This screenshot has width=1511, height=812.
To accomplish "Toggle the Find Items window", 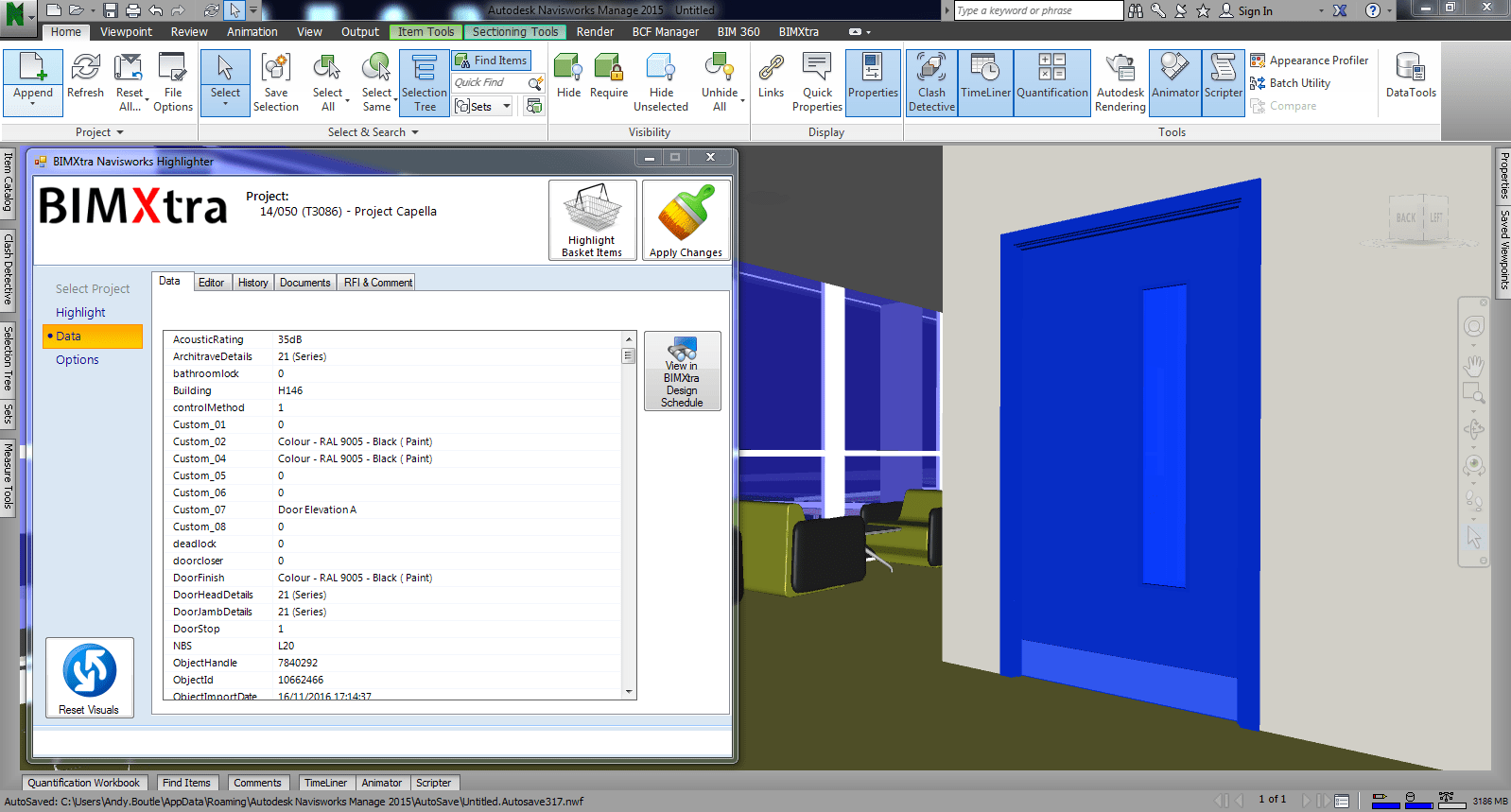I will [x=491, y=60].
